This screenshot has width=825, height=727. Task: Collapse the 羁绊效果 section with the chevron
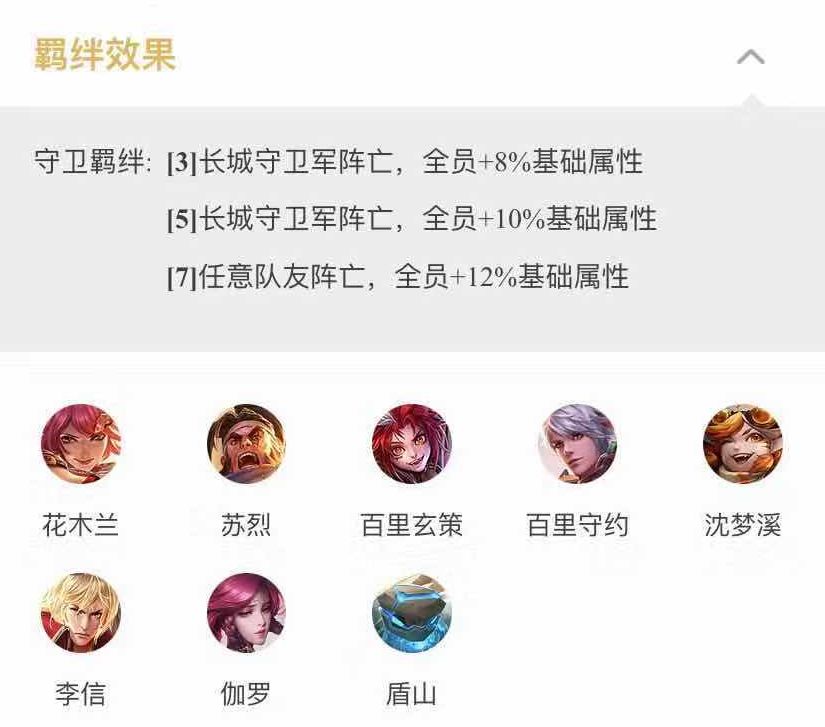[x=751, y=56]
